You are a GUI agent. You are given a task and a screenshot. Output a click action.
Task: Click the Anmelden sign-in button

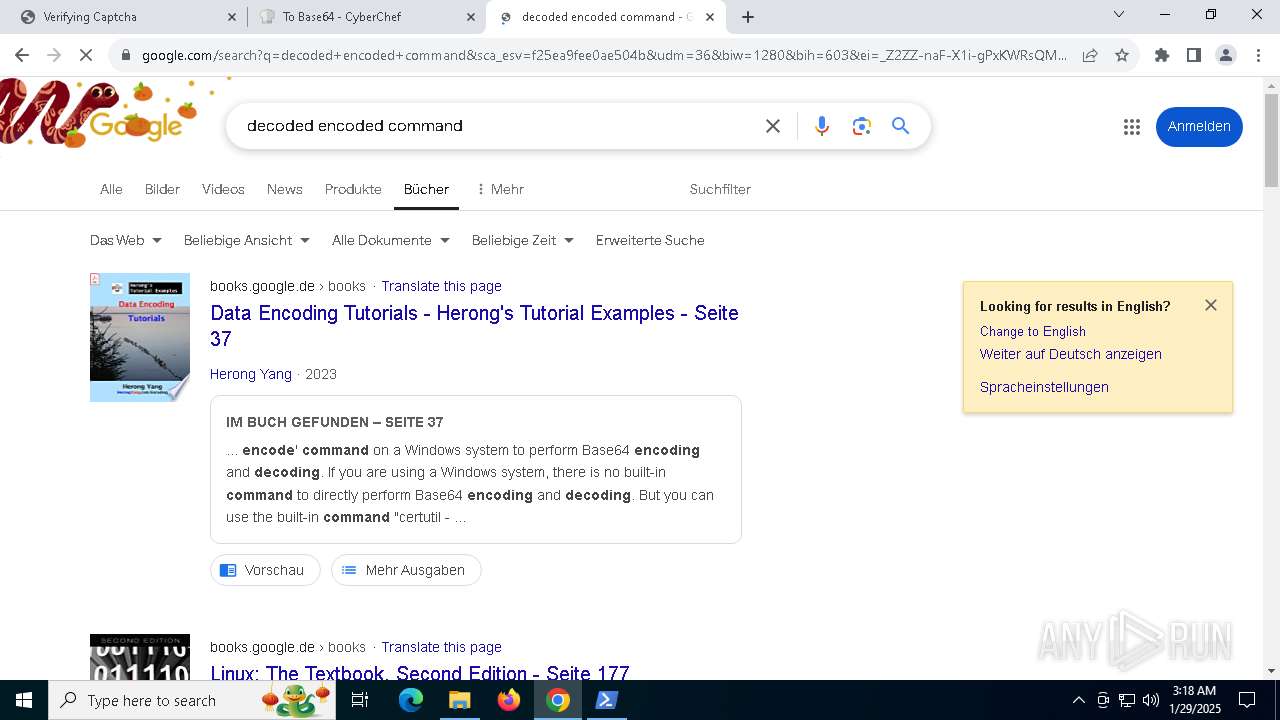click(x=1199, y=127)
